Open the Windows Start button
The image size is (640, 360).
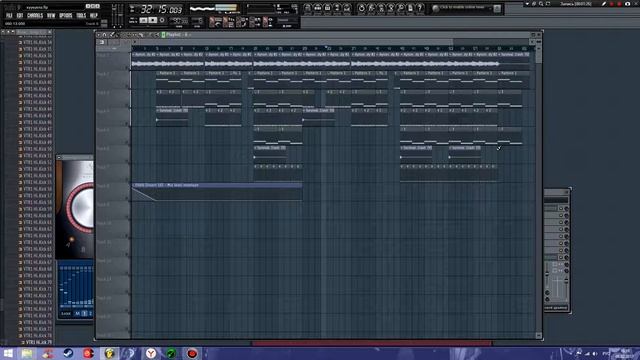(8, 353)
